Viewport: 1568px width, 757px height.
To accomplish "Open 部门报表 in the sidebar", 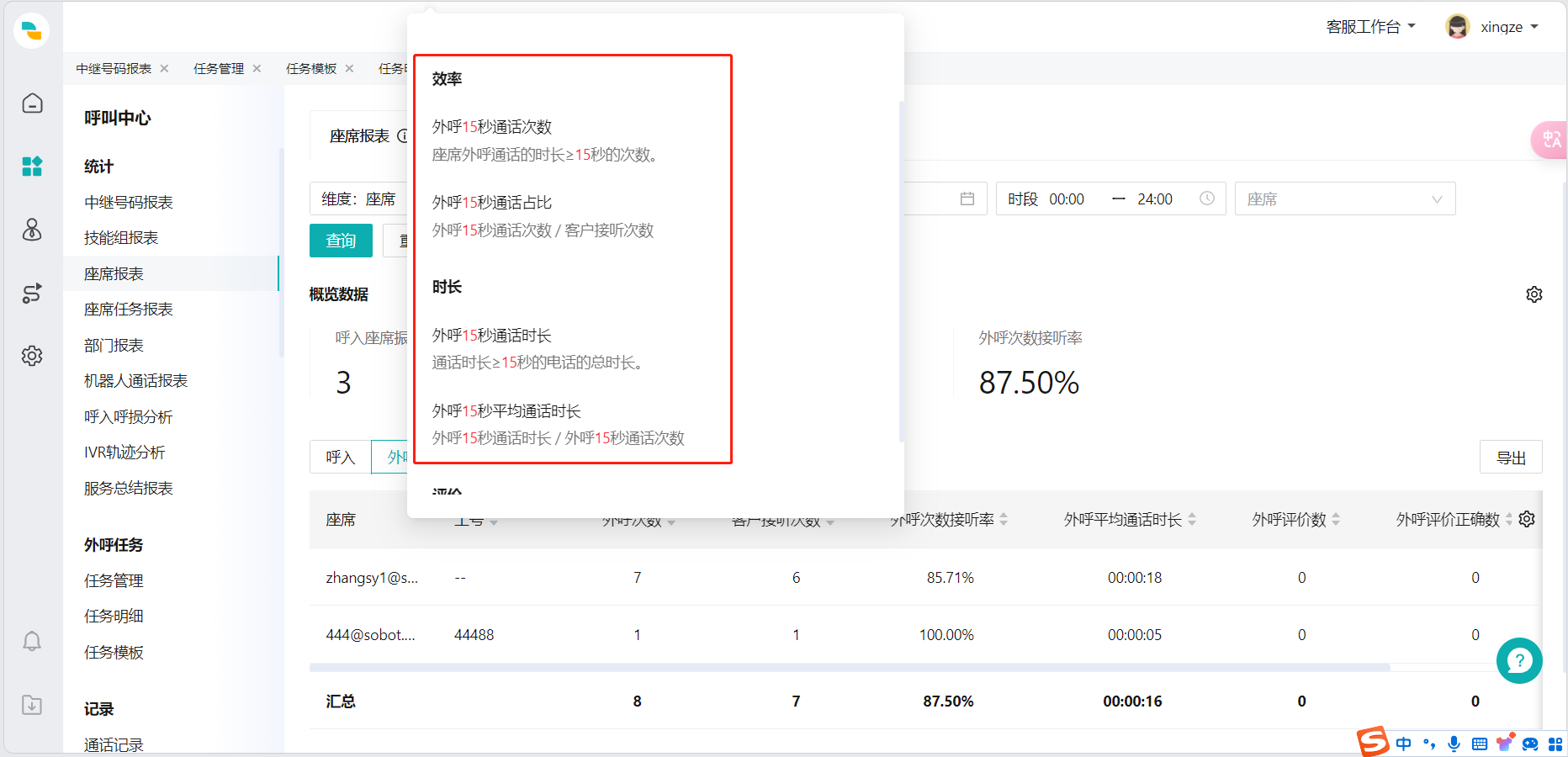I will (x=114, y=346).
